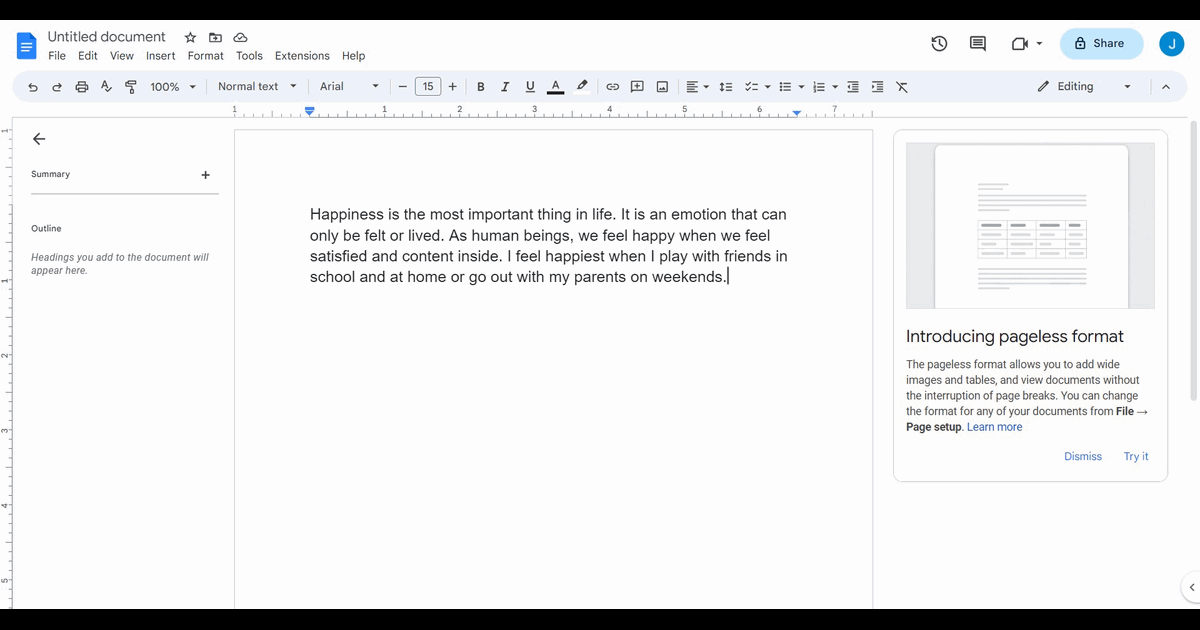The width and height of the screenshot is (1200, 630).
Task: Click the font size field showing 15
Action: click(428, 87)
